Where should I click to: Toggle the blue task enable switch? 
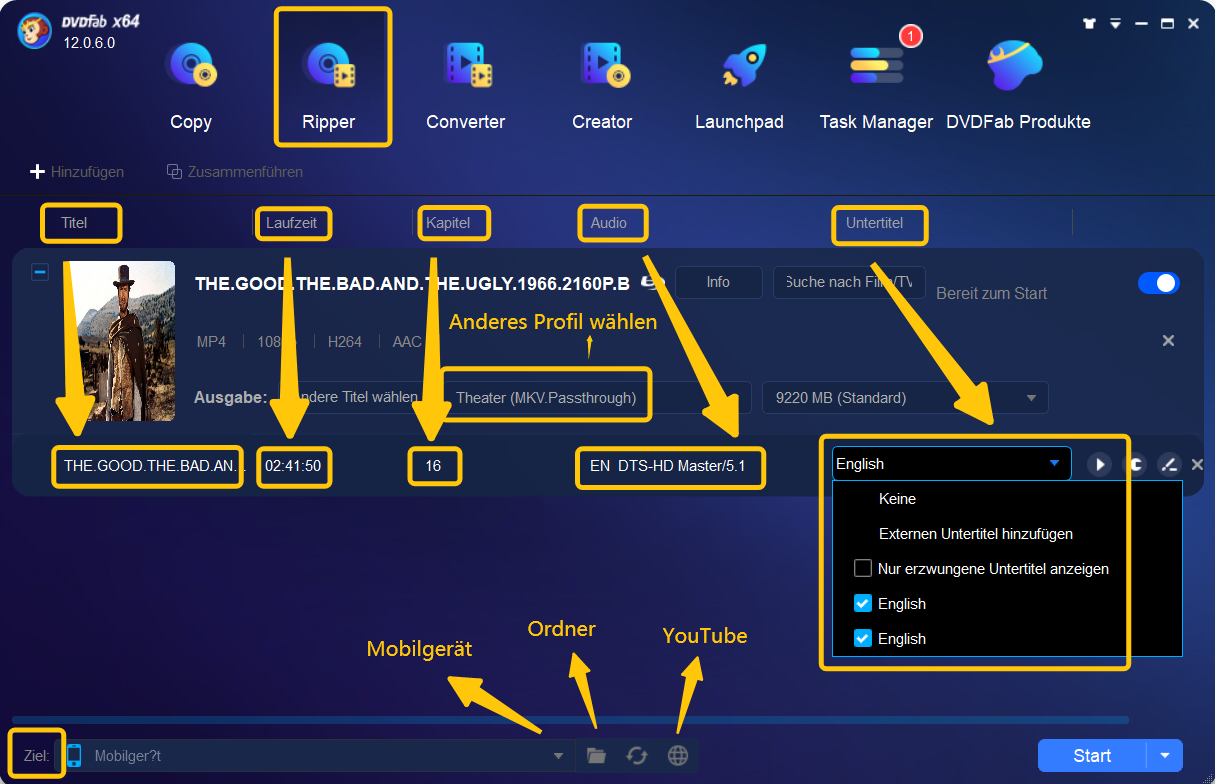(1159, 283)
